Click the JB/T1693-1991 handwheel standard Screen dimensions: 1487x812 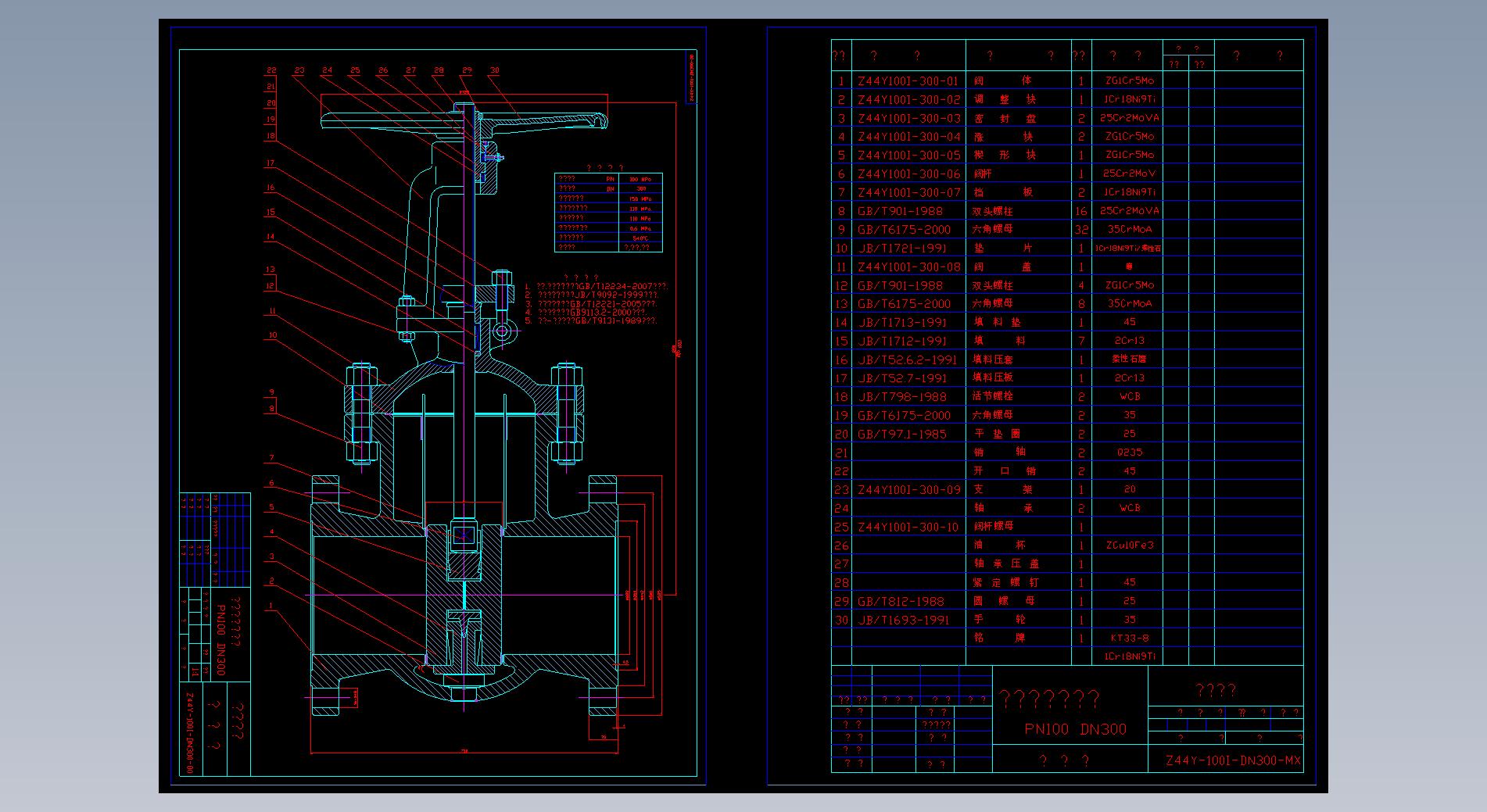903,620
